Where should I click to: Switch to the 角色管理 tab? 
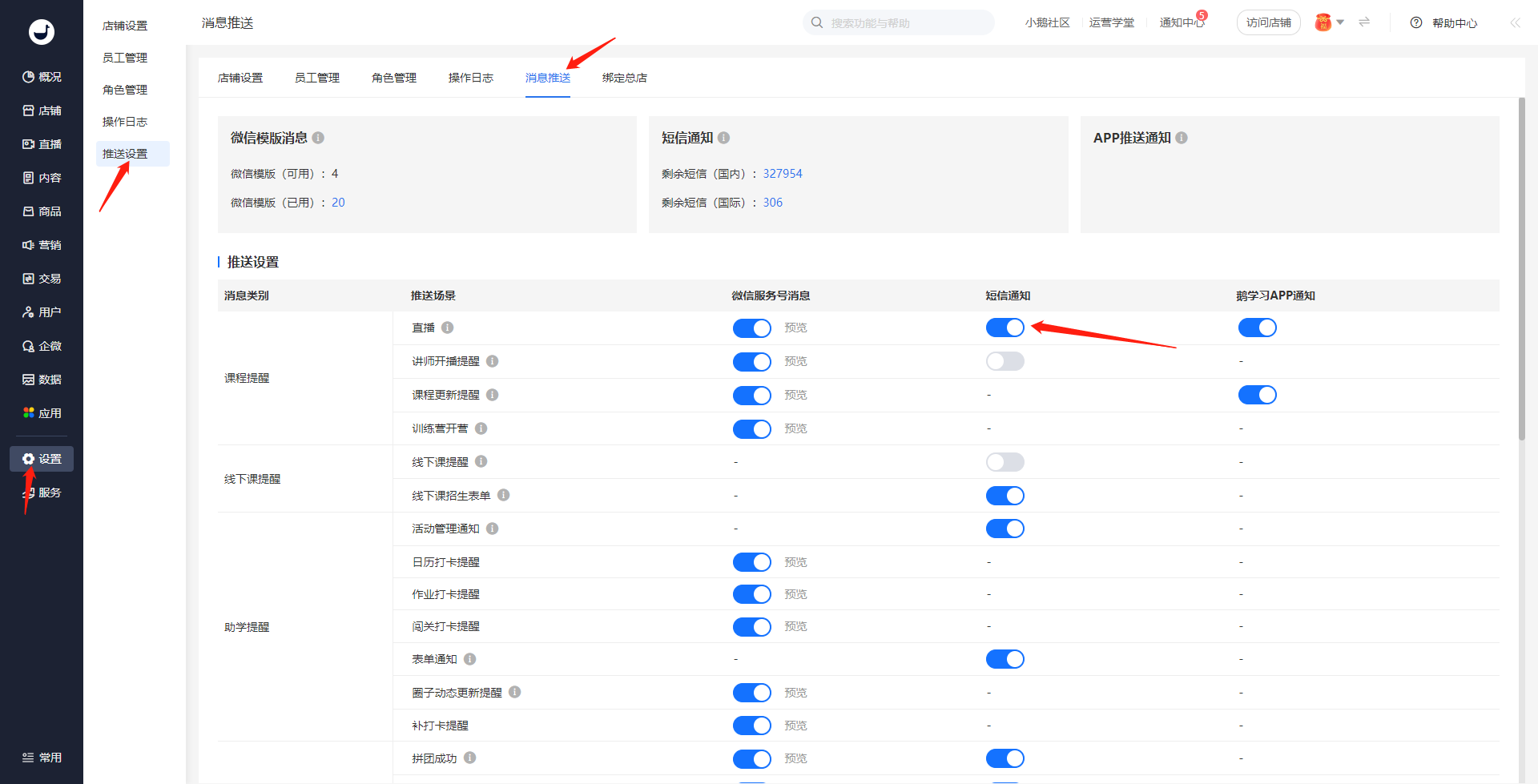point(394,78)
